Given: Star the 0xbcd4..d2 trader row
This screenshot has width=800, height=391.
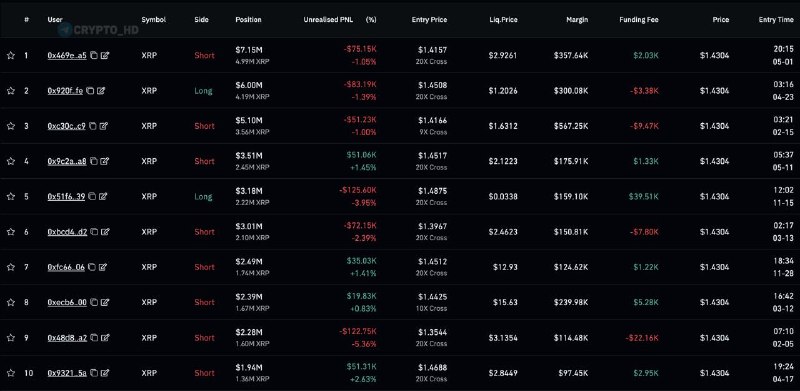Looking at the screenshot, I should tap(11, 232).
